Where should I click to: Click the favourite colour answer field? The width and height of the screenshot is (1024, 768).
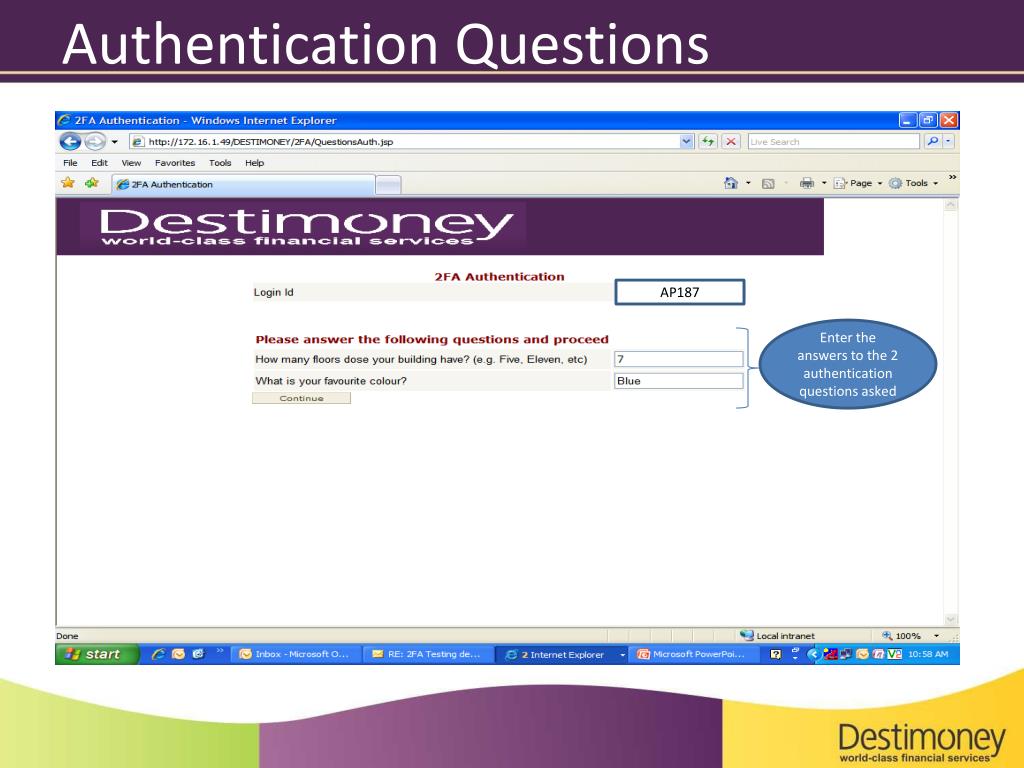(679, 381)
